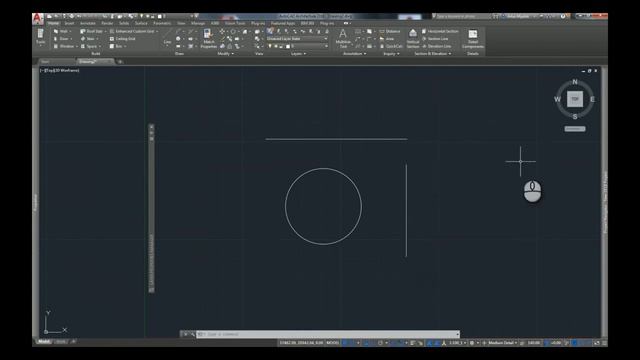Expand the Section & Elevation panel

click(433, 53)
